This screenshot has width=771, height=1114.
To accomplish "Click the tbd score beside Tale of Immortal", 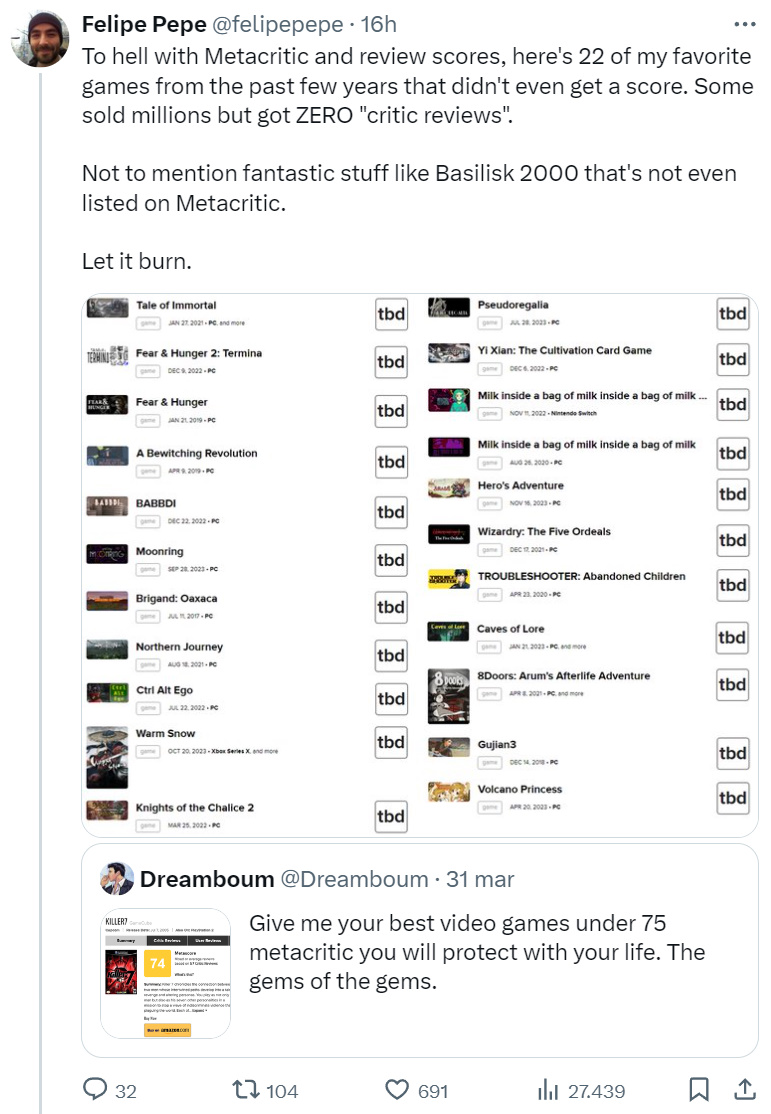I will pyautogui.click(x=390, y=313).
